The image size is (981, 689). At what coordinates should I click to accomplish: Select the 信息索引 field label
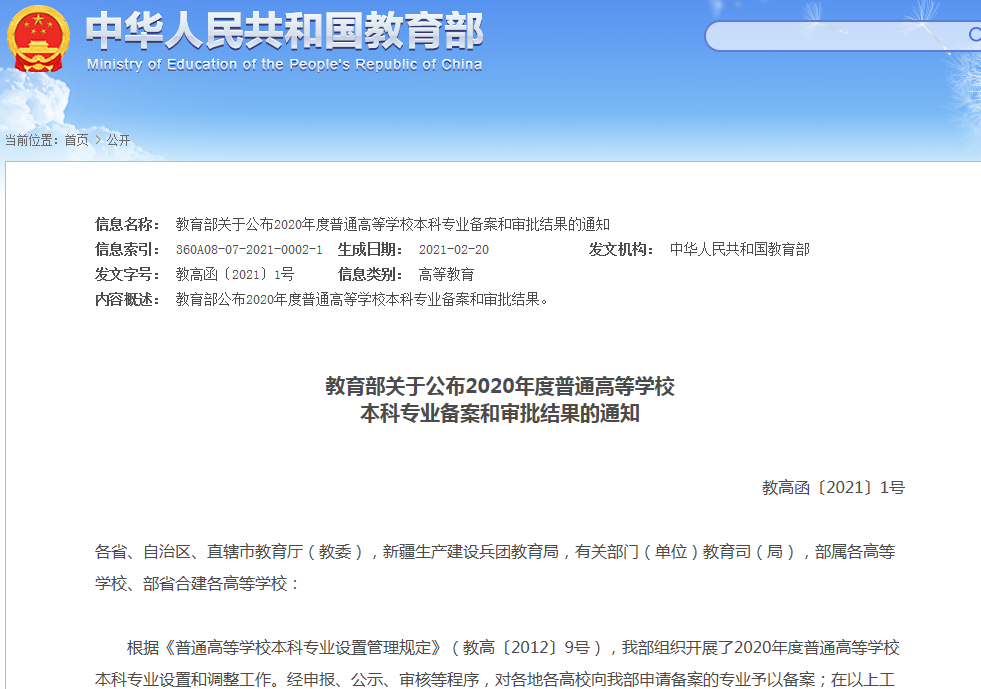coord(127,249)
